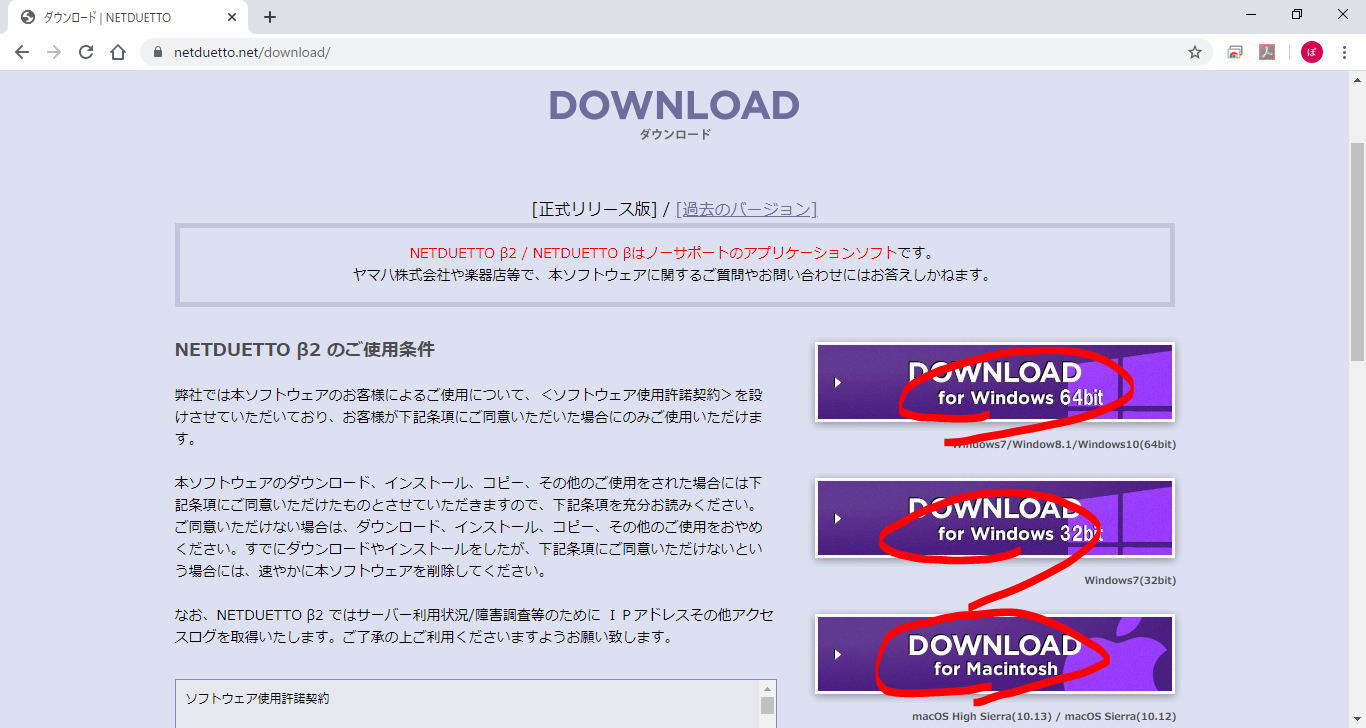1366x728 pixels.
Task: Download NETDUETTO for Macintosh
Action: pyautogui.click(x=995, y=654)
